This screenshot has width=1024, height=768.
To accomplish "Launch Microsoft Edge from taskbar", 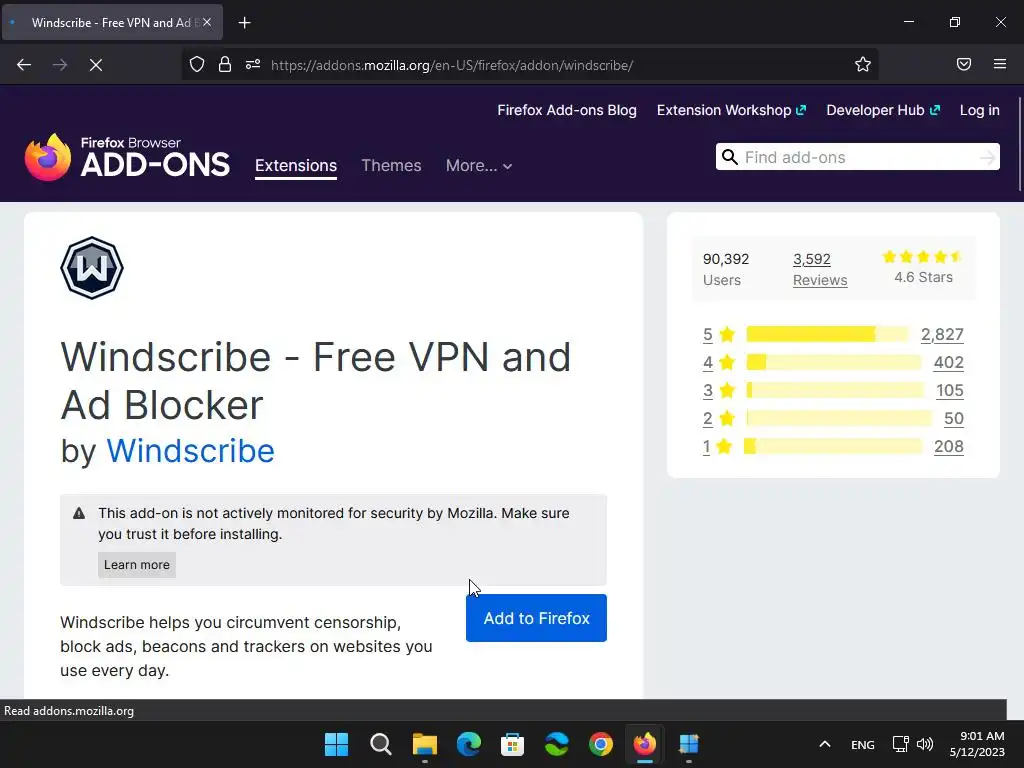I will (x=469, y=744).
